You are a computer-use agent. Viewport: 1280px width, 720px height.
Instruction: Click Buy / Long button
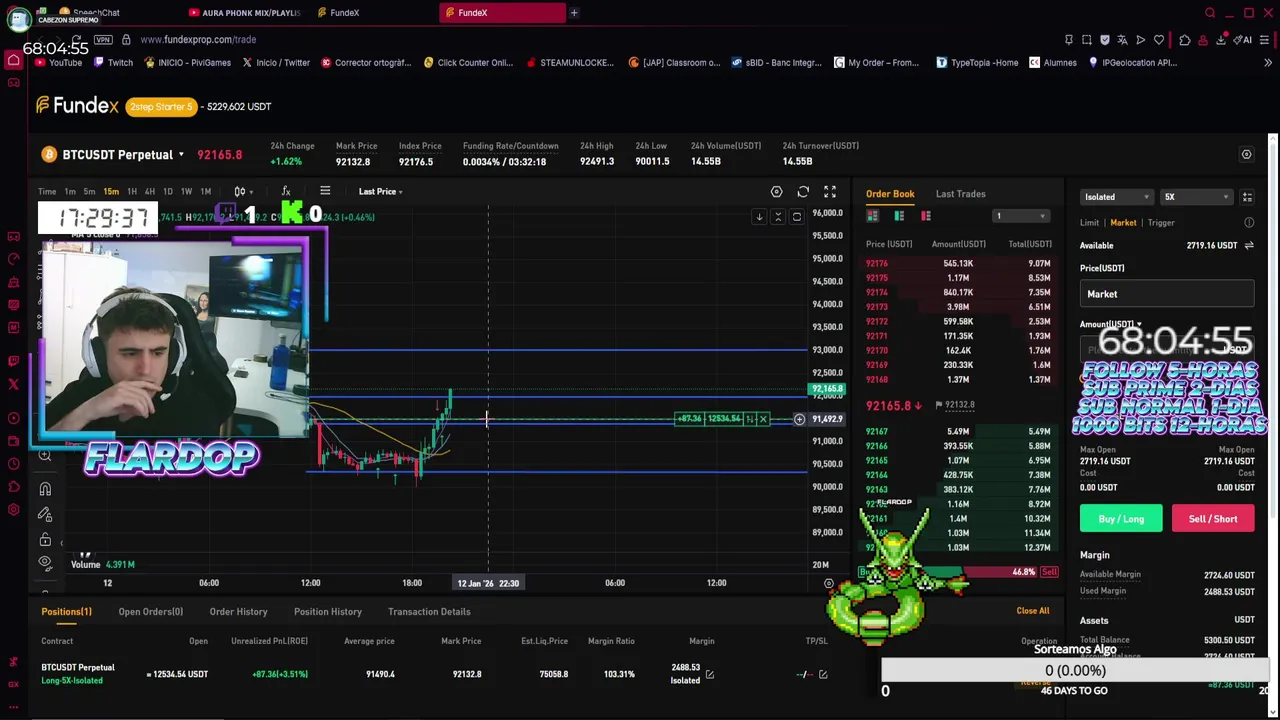pyautogui.click(x=1121, y=519)
